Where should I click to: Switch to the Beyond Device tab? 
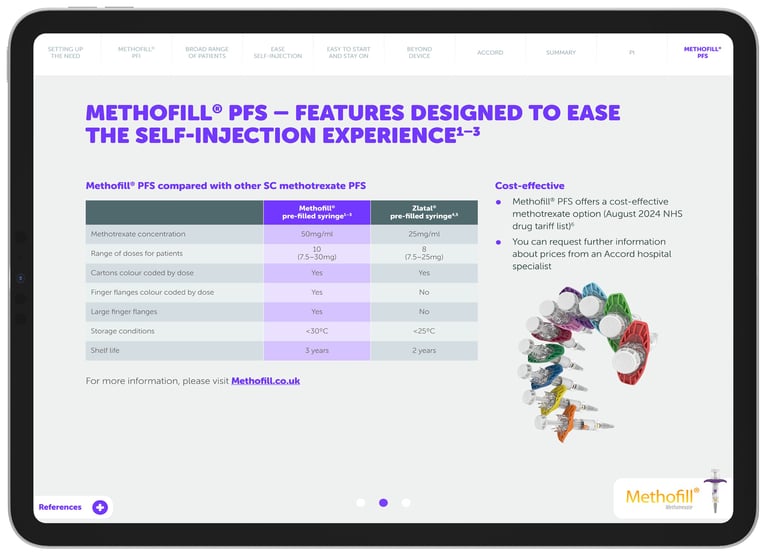point(419,52)
